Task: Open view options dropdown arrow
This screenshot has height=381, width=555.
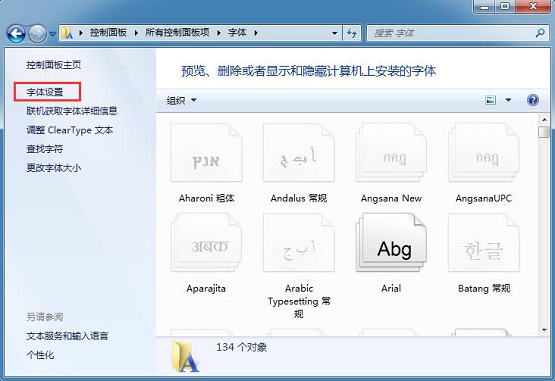Action: tap(508, 100)
